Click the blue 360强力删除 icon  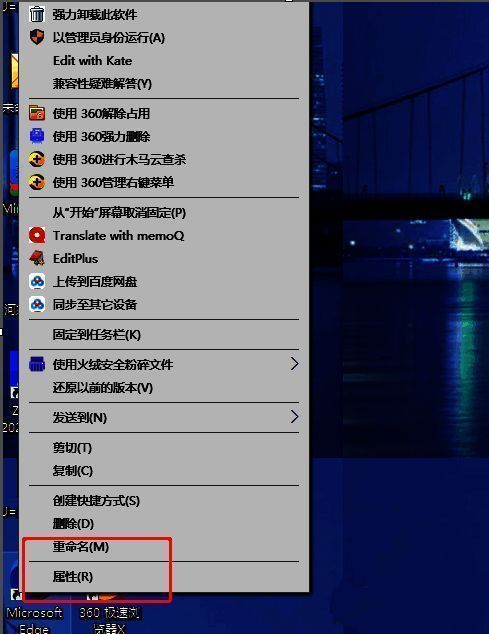[x=37, y=136]
